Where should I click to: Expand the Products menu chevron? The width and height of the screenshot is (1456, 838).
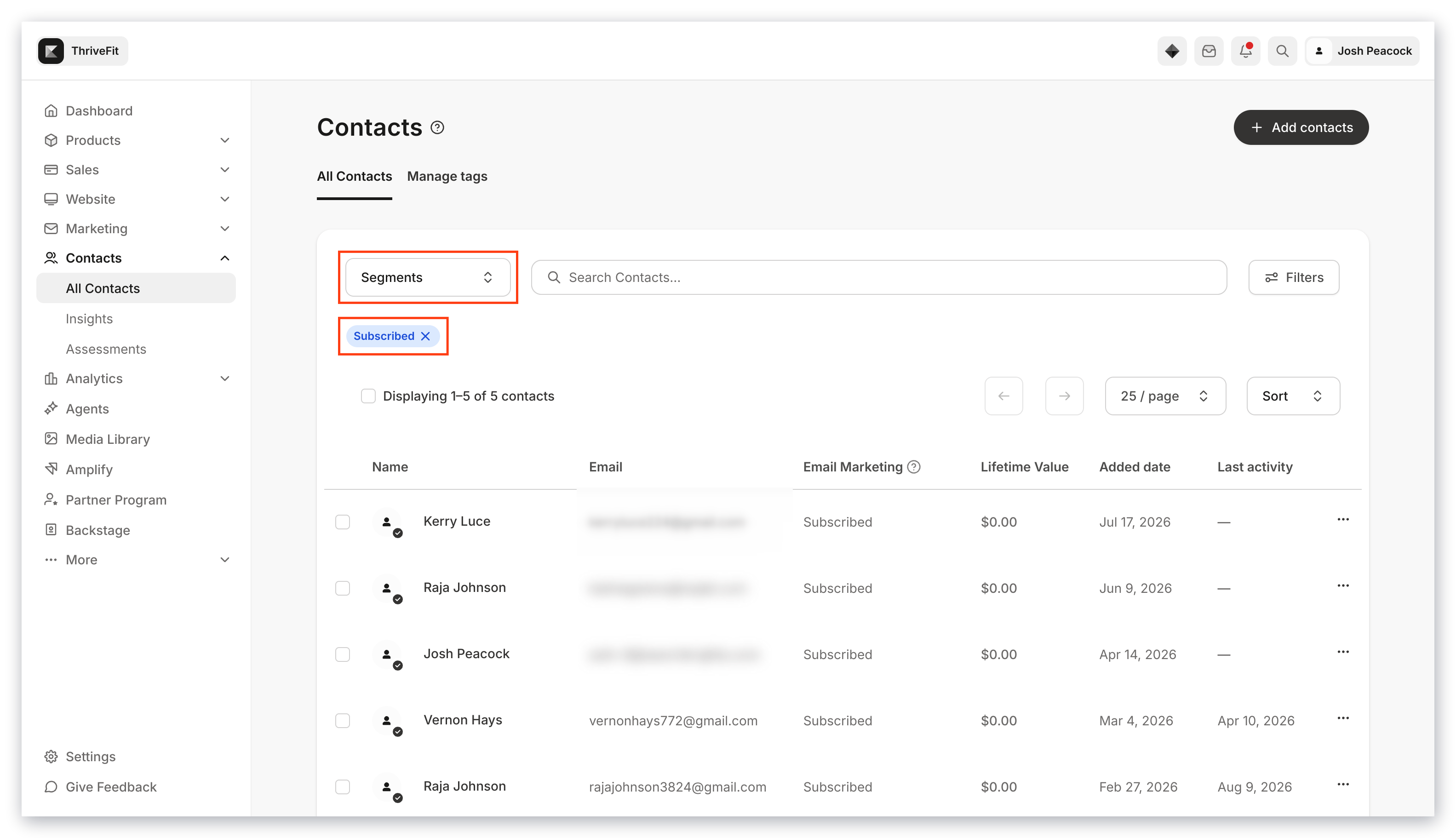point(225,140)
